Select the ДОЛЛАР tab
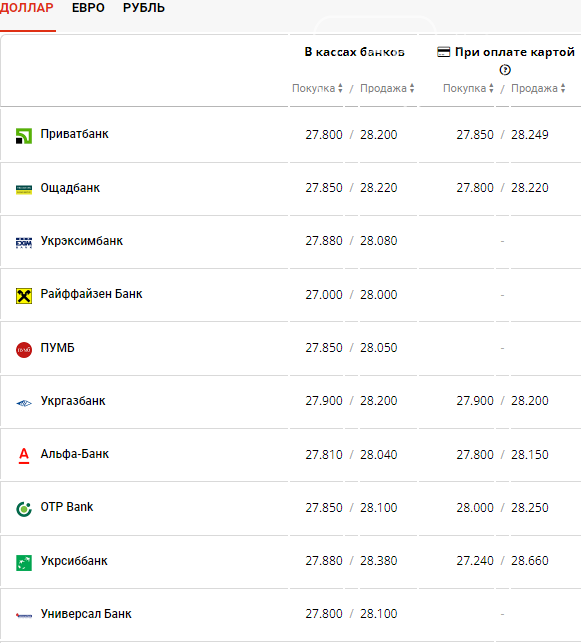This screenshot has width=581, height=643. click(x=27, y=8)
